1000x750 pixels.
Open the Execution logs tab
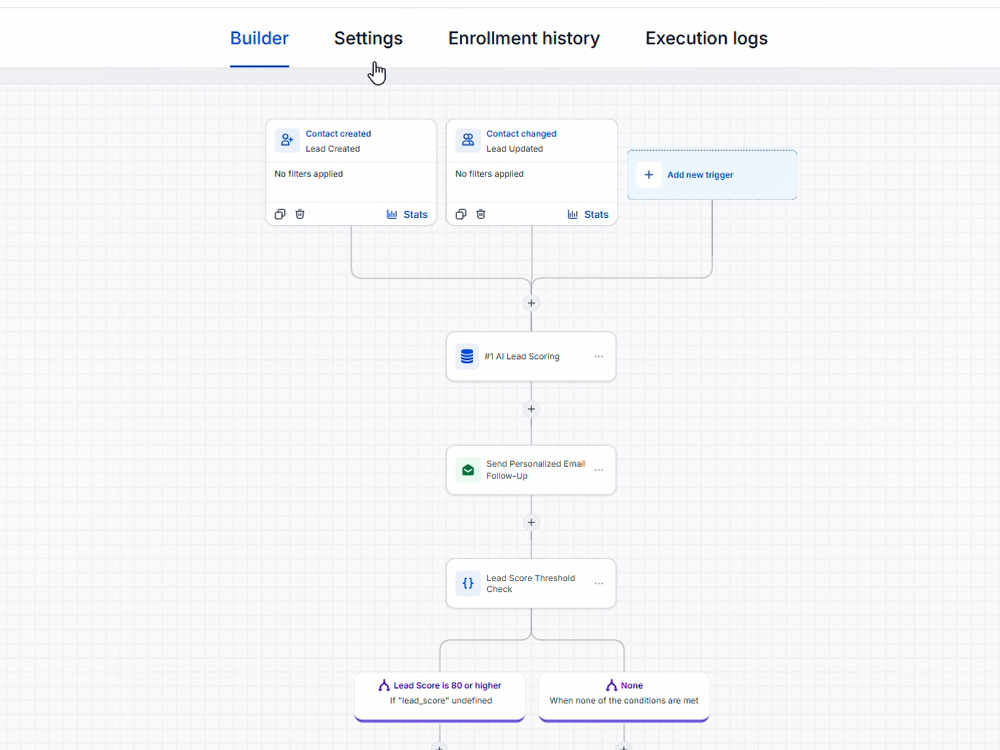706,38
